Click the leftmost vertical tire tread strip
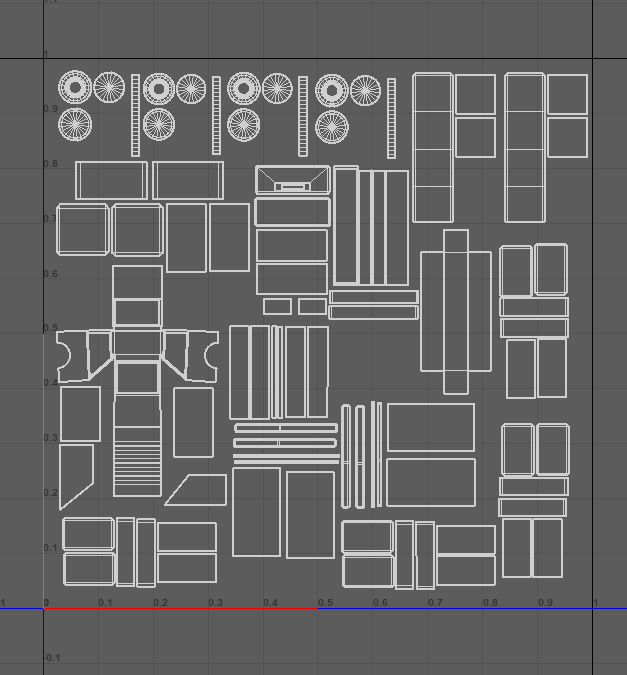 pos(136,115)
